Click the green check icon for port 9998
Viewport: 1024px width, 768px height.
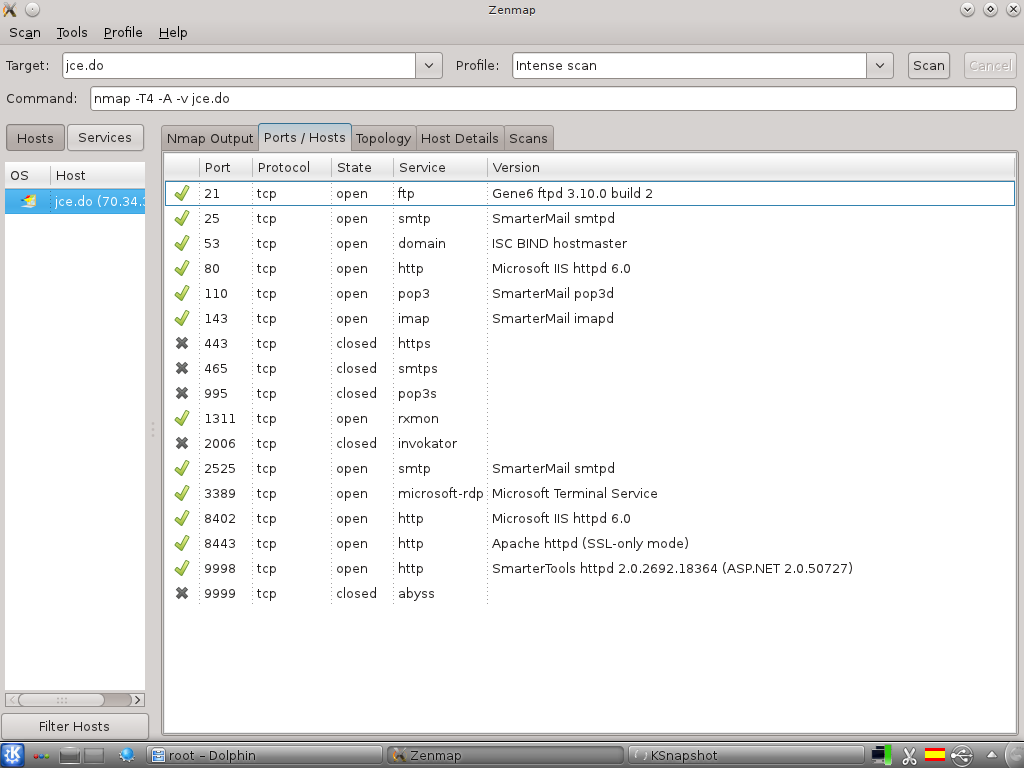point(182,568)
